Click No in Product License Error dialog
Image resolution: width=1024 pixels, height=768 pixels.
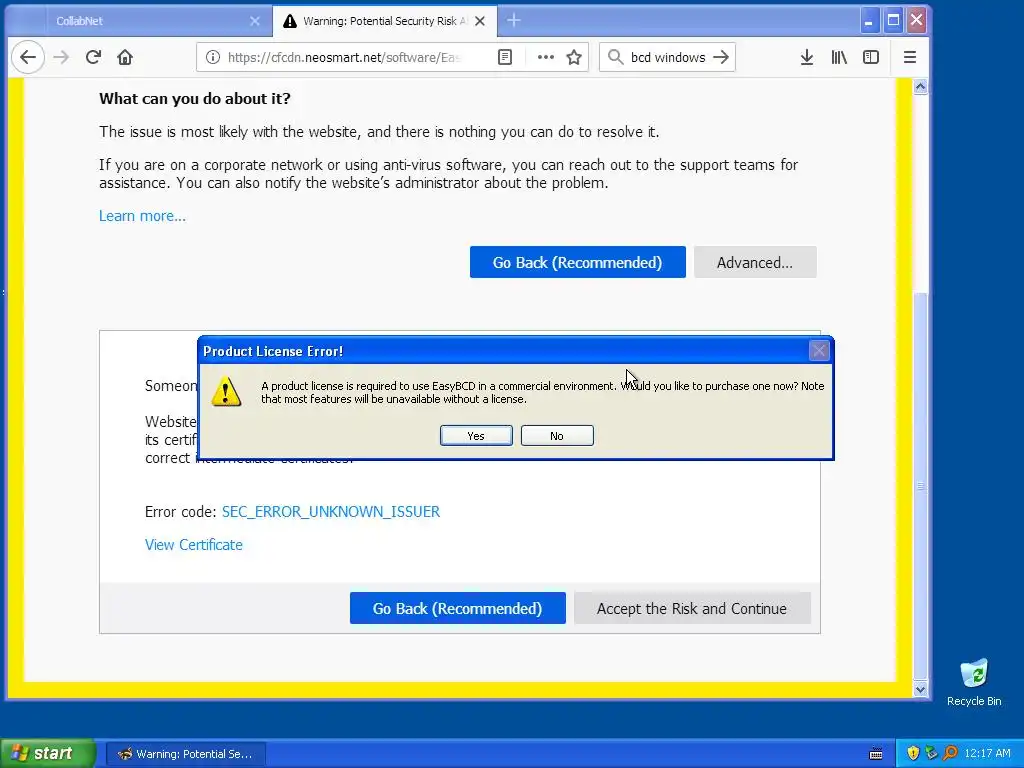[557, 436]
